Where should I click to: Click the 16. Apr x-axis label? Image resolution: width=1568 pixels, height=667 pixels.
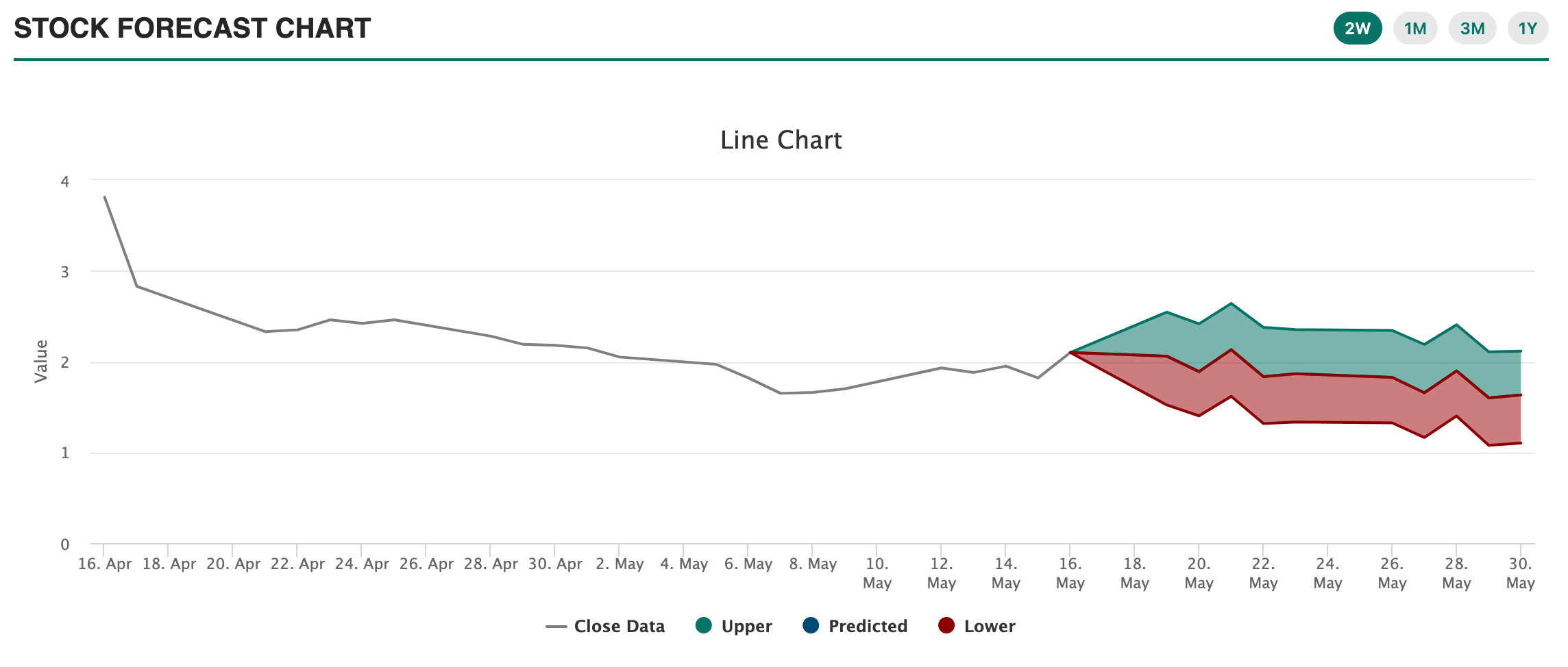(104, 564)
